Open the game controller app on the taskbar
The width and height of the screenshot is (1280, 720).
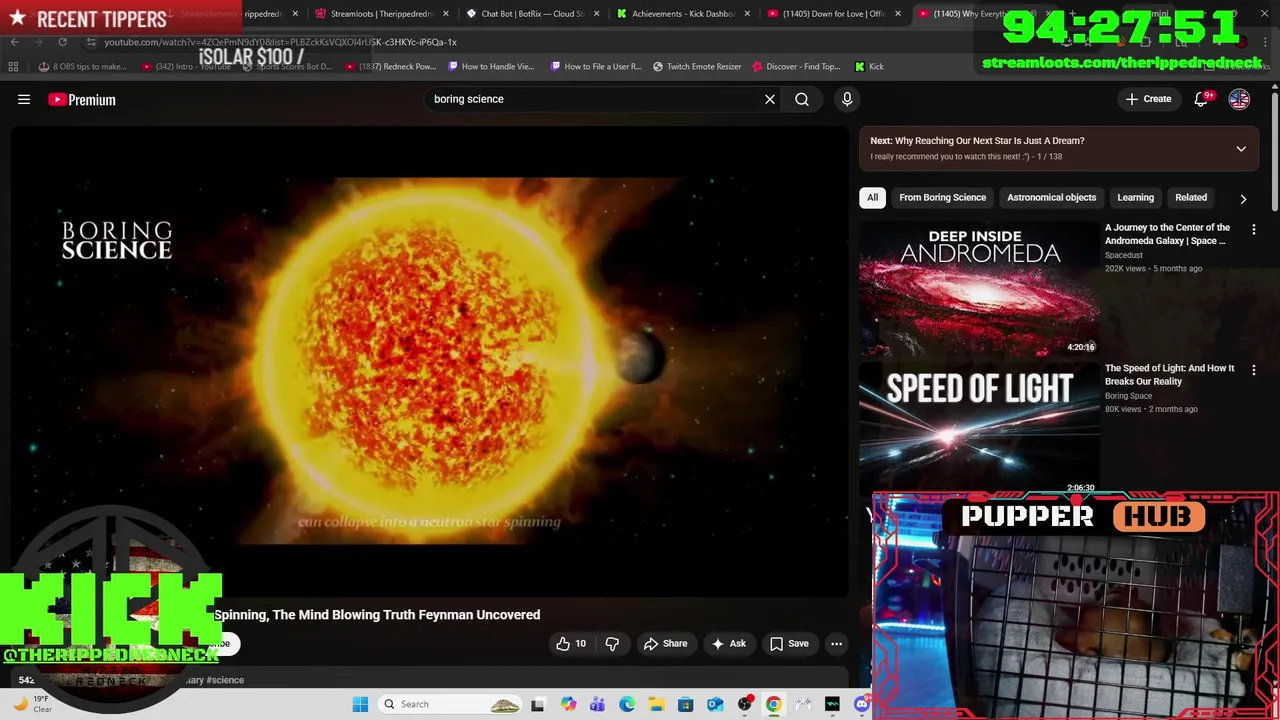pyautogui.click(x=803, y=704)
